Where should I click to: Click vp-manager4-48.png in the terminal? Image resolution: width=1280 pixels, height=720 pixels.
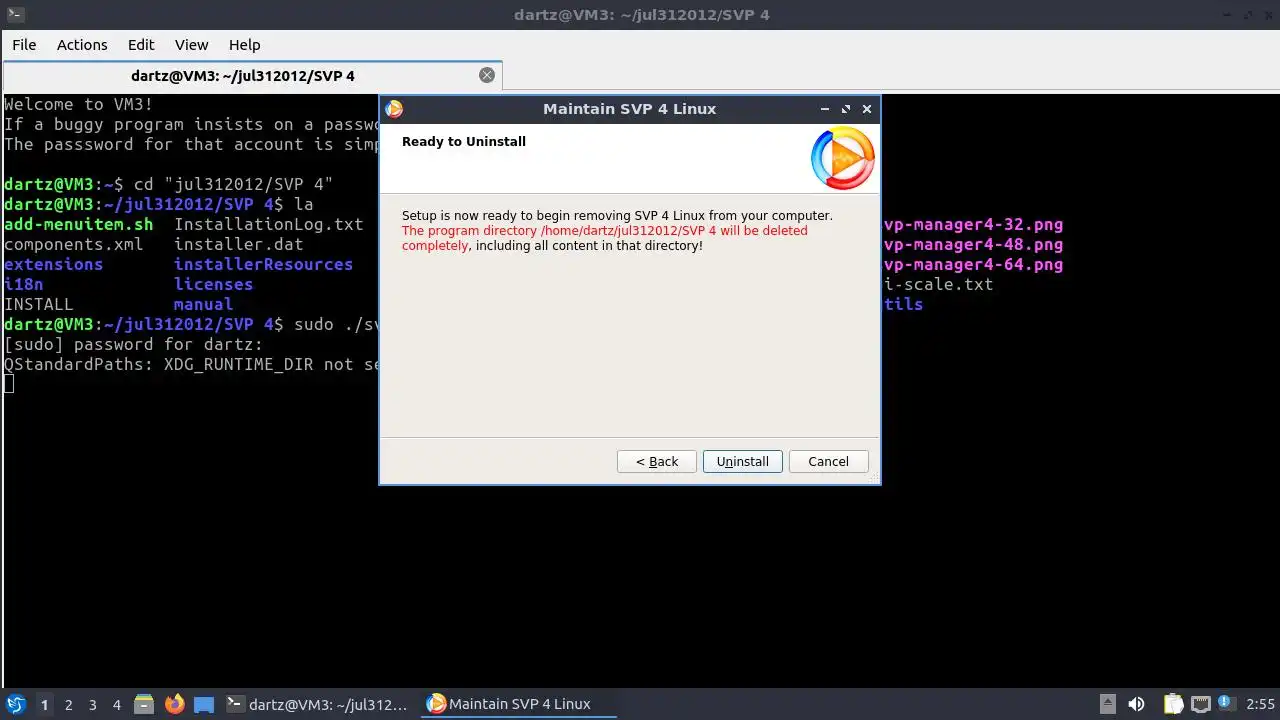point(973,244)
